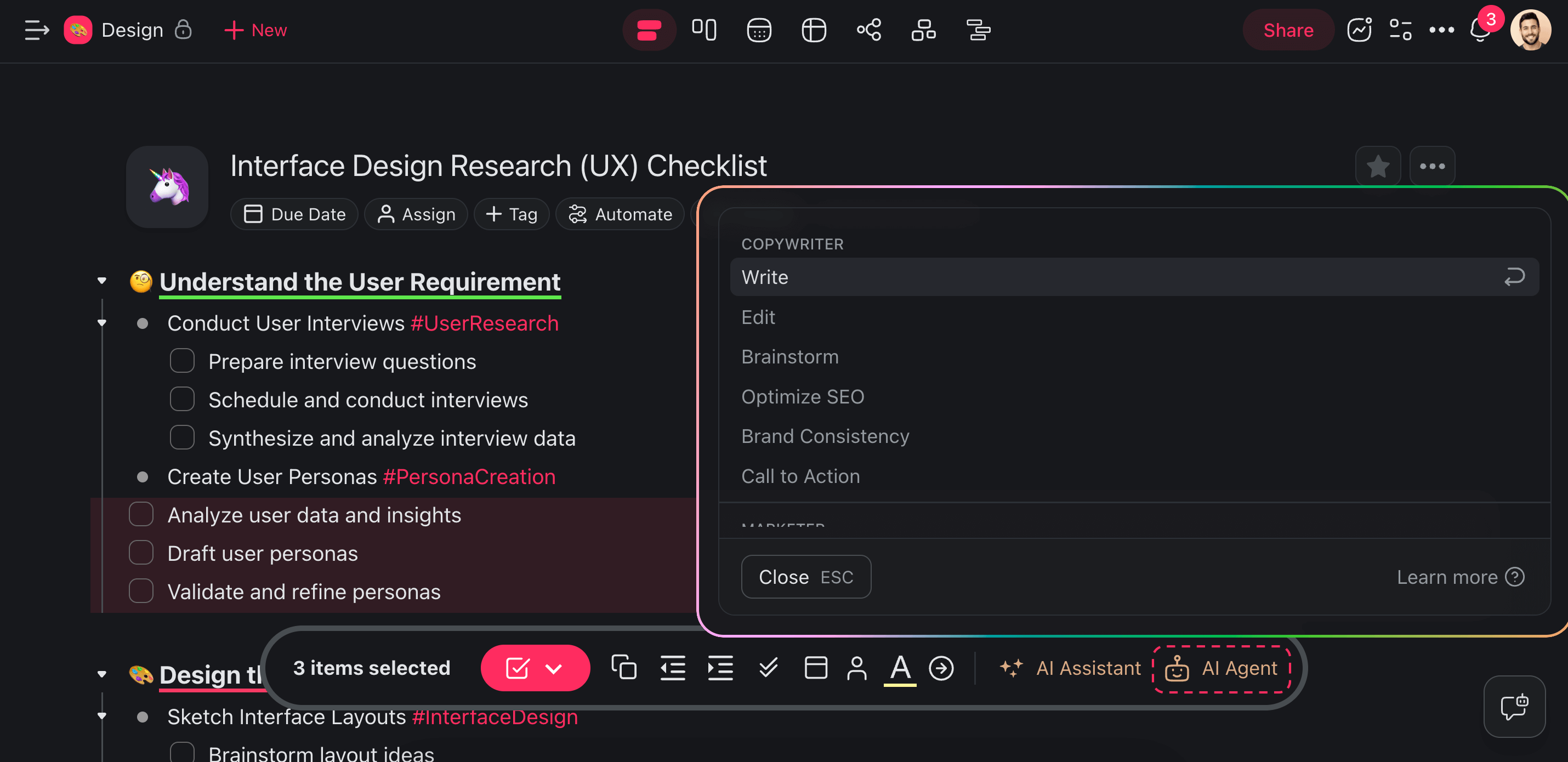This screenshot has height=762, width=1568.
Task: Close the AI Agent panel
Action: (805, 576)
